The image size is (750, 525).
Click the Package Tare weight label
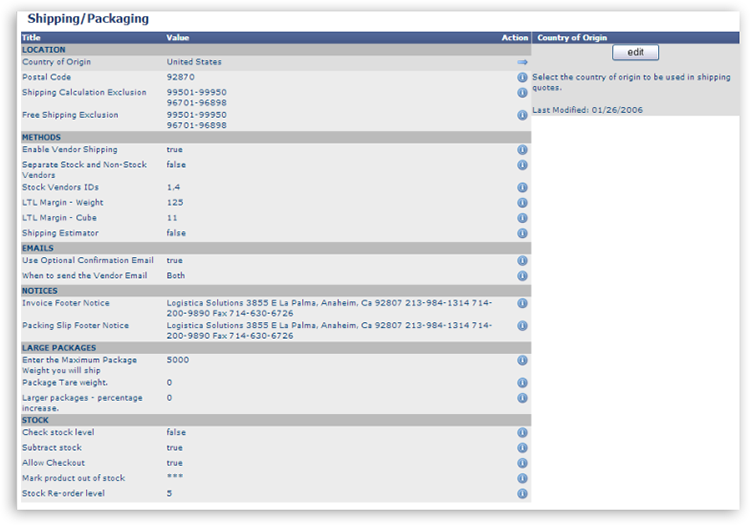[x=65, y=383]
